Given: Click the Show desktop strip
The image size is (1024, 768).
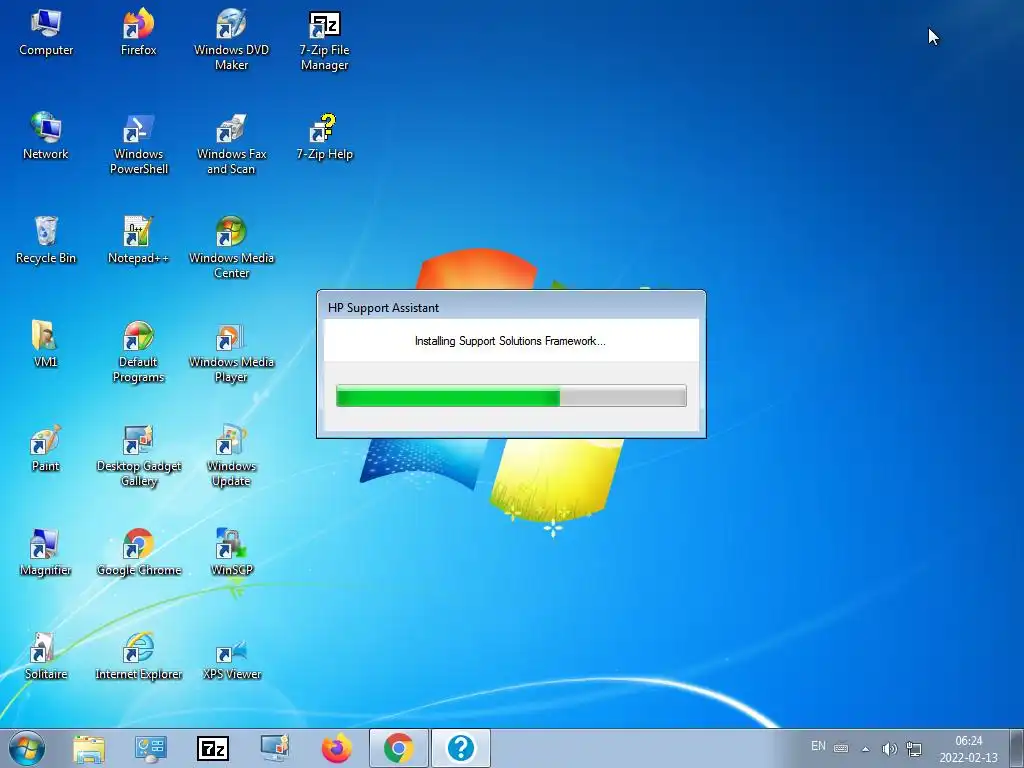Looking at the screenshot, I should (x=1017, y=748).
